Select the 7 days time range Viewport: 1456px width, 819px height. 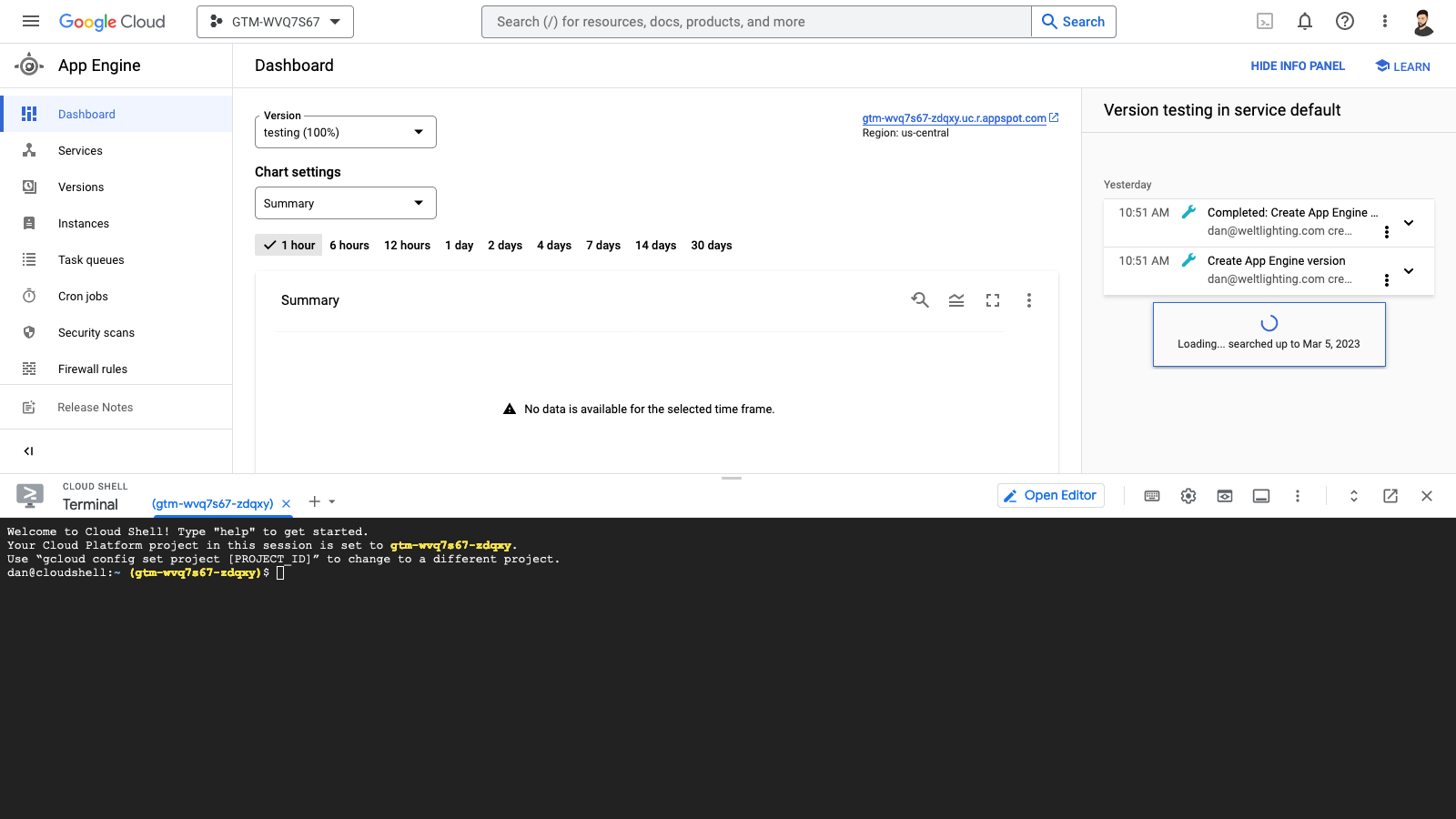603,246
